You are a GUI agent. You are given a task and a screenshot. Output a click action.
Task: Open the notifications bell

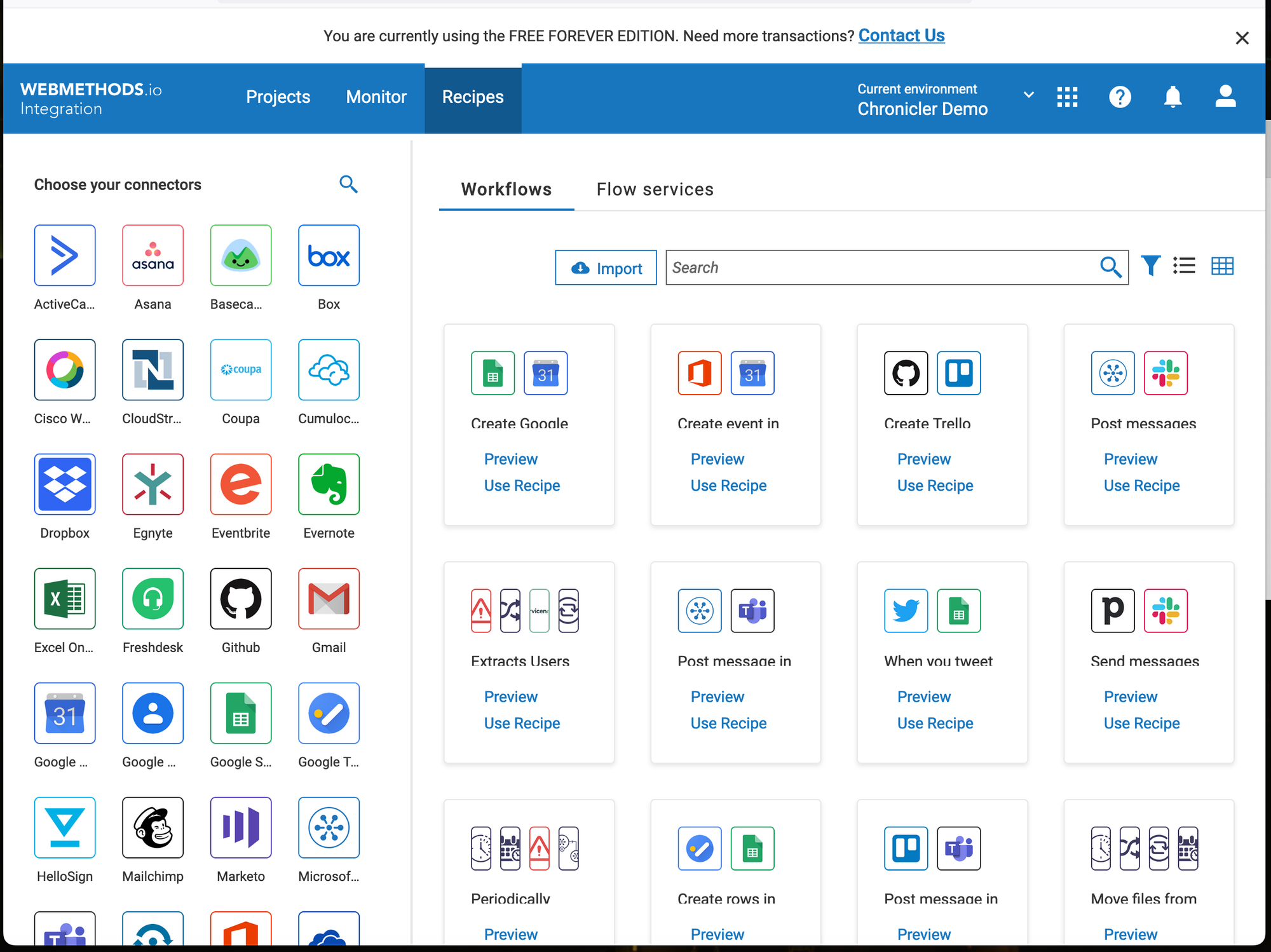[x=1172, y=97]
